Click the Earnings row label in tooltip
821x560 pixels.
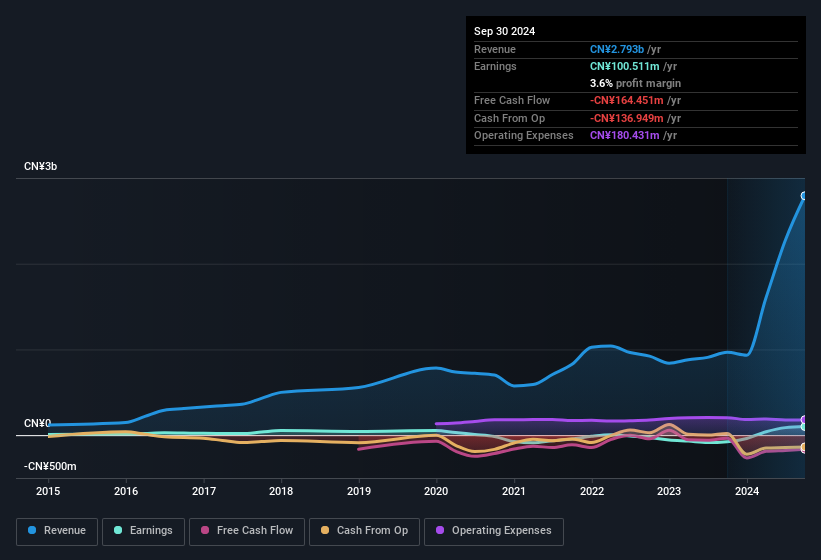pyautogui.click(x=495, y=66)
